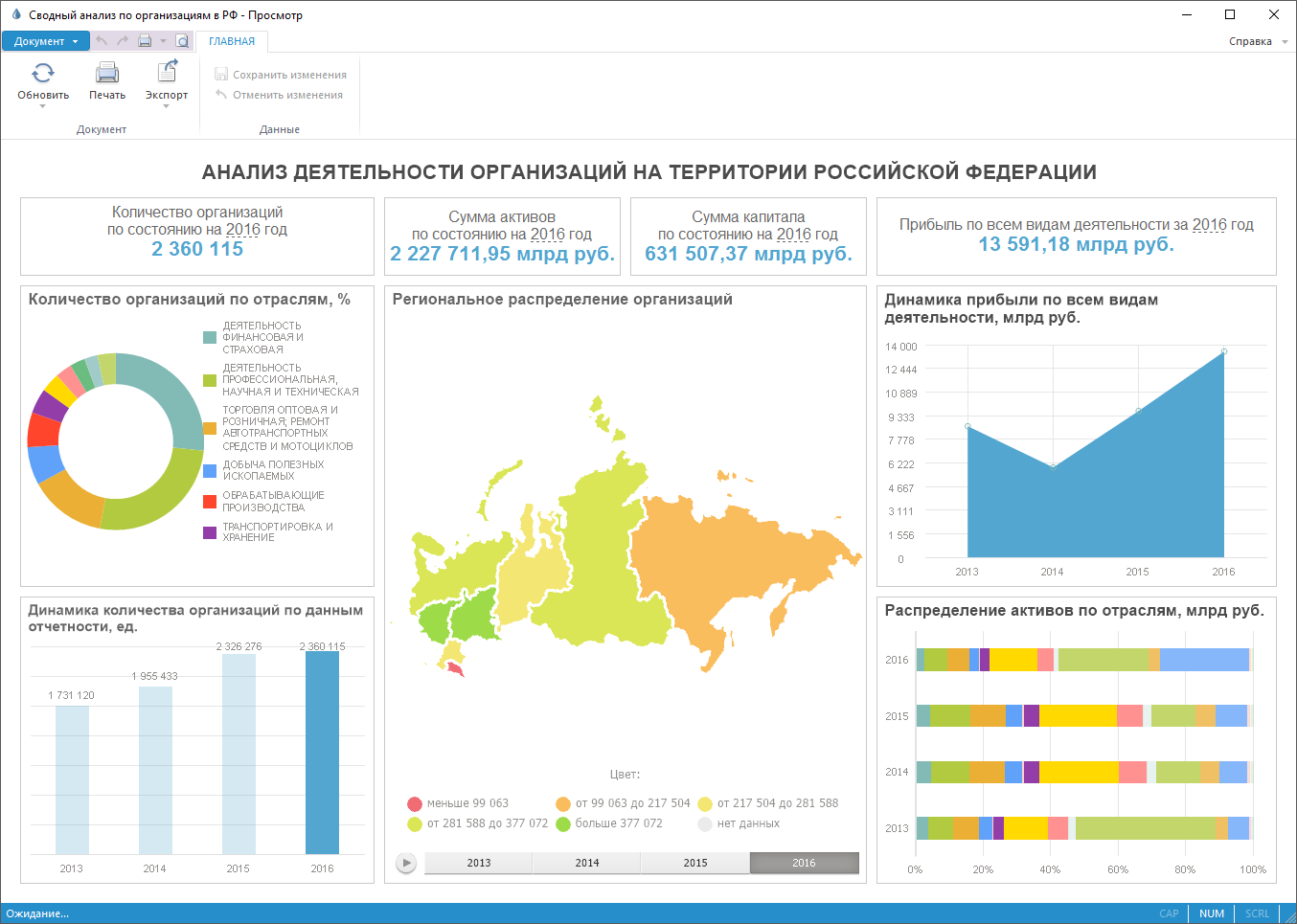The image size is (1297, 924).
Task: Toggle the 'Добыча полезных ископаемых' legend entry
Action: (x=210, y=470)
